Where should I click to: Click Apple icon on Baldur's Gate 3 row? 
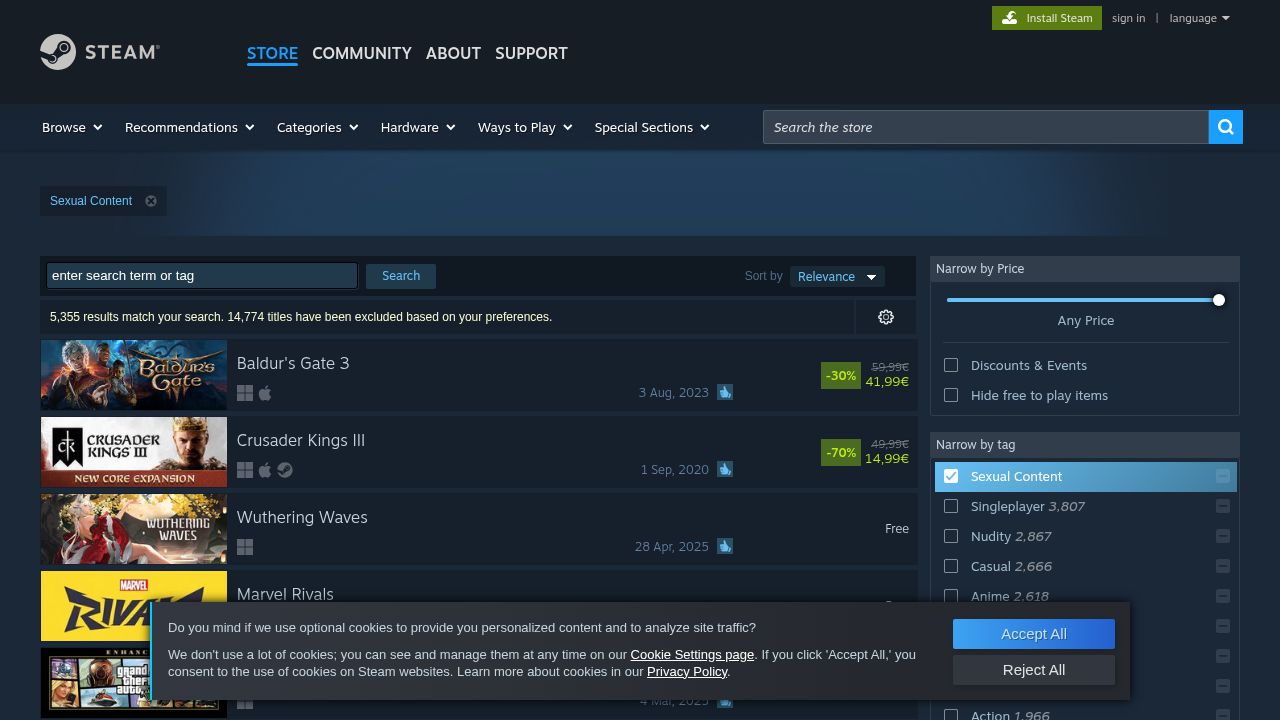265,393
